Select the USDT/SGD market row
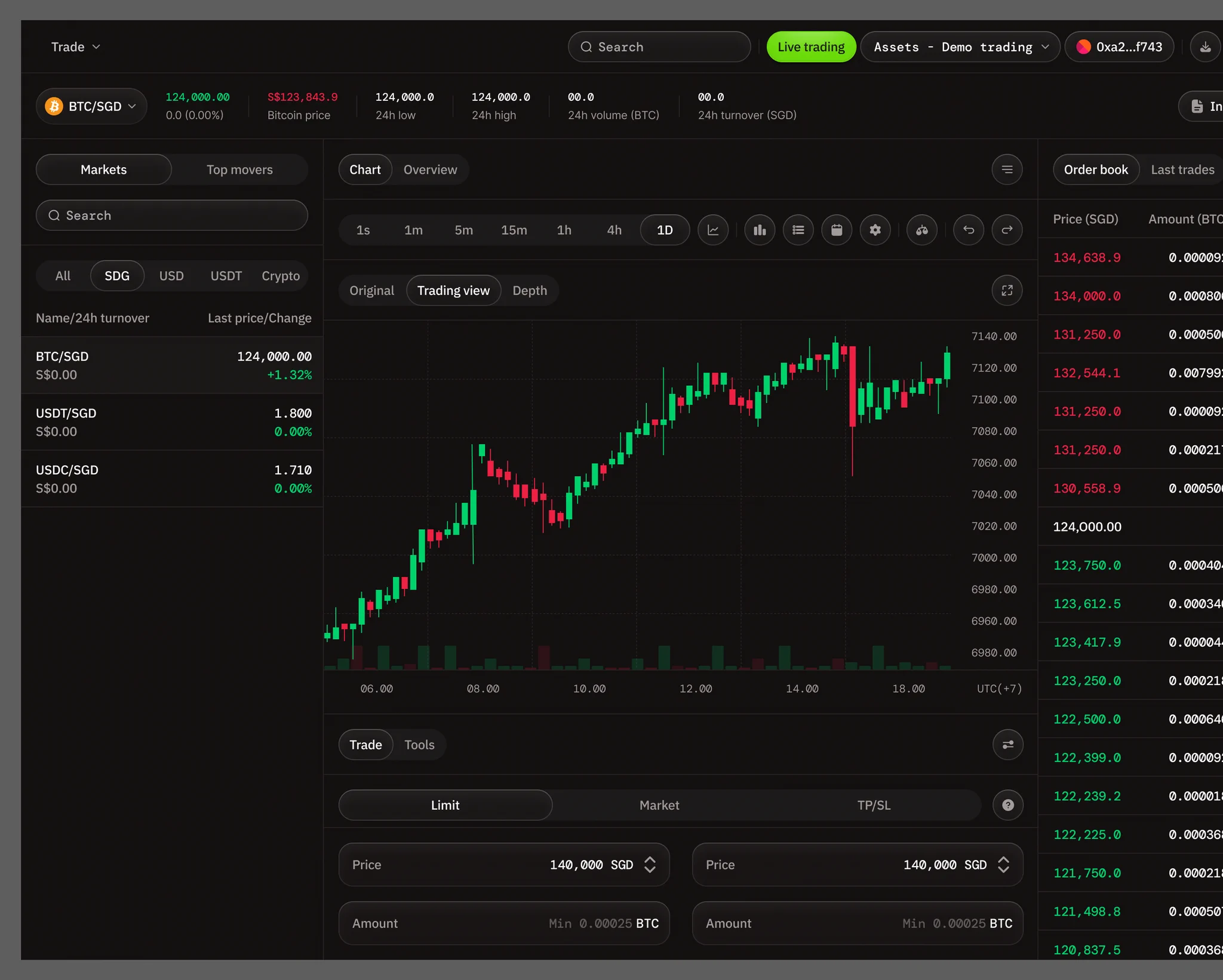1223x980 pixels. click(x=173, y=422)
